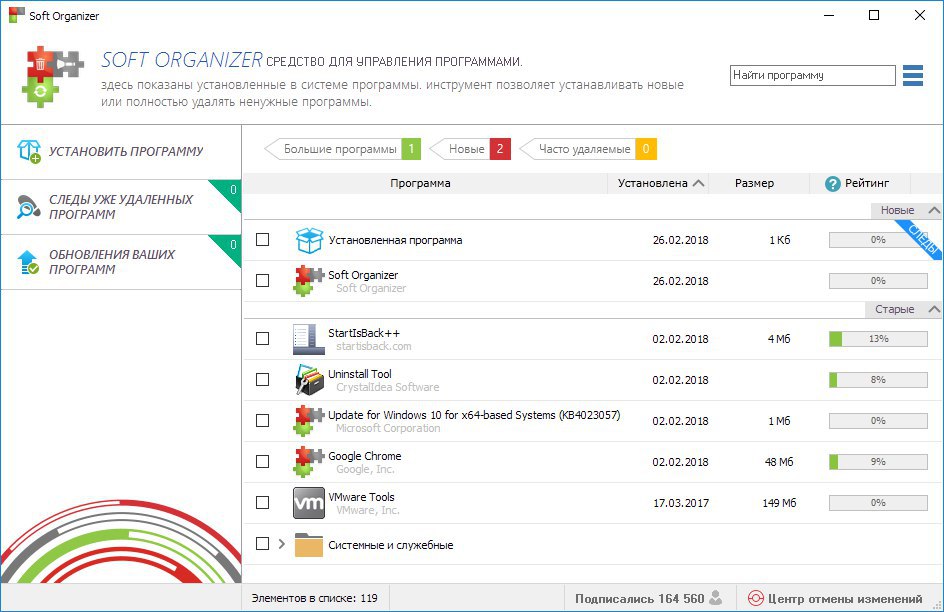Expand the Системные и служебные group arrow
The width and height of the screenshot is (944, 612).
(281, 544)
